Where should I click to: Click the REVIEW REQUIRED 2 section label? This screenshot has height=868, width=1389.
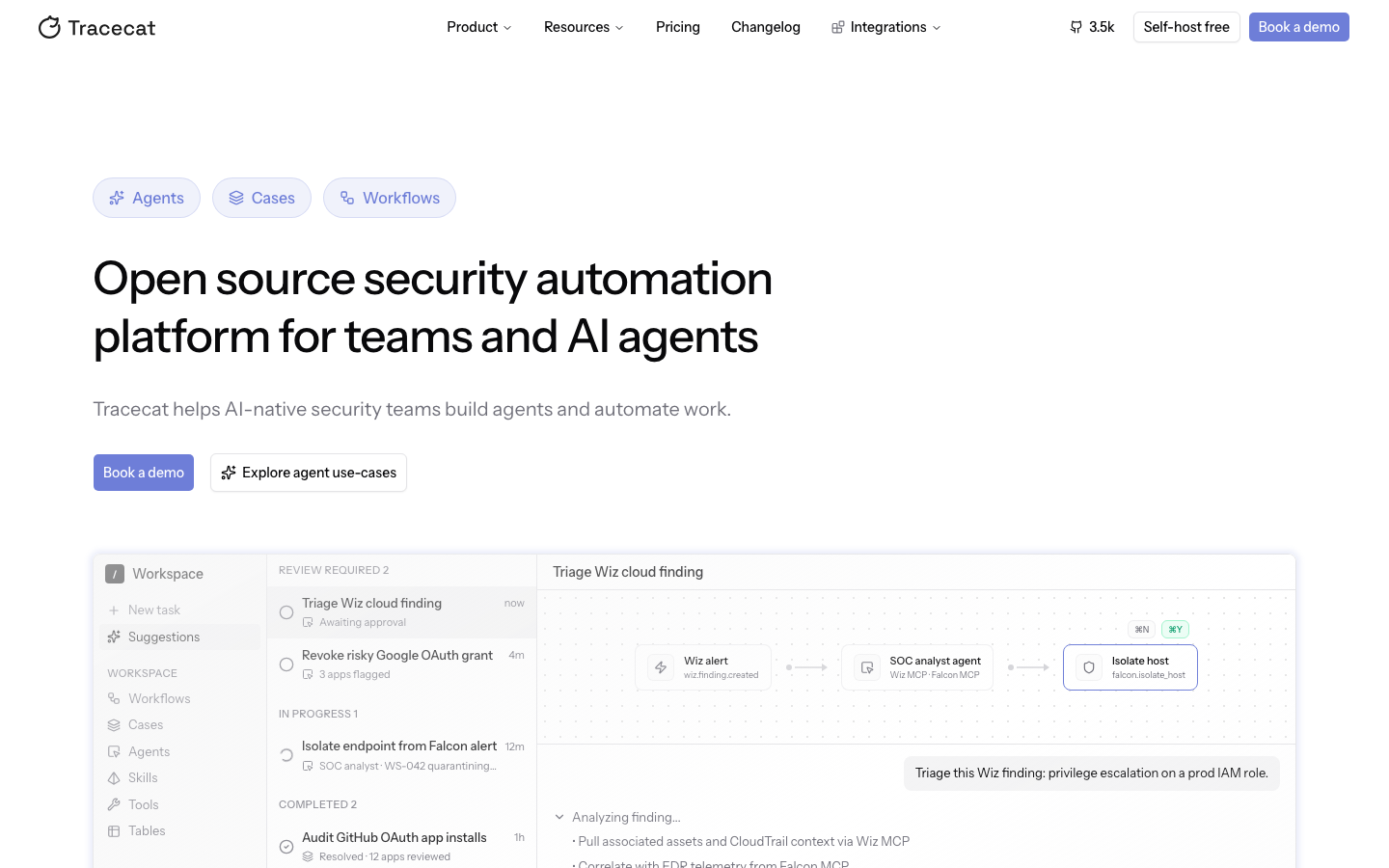click(x=334, y=570)
